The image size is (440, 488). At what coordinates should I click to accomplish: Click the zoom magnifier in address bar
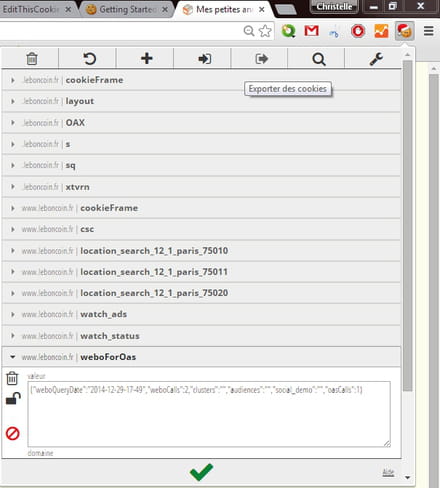point(249,31)
